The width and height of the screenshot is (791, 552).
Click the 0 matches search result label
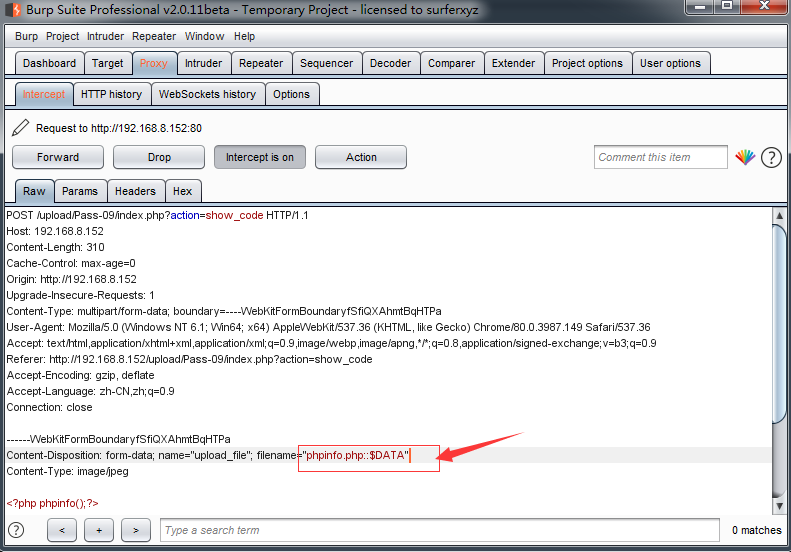(757, 530)
